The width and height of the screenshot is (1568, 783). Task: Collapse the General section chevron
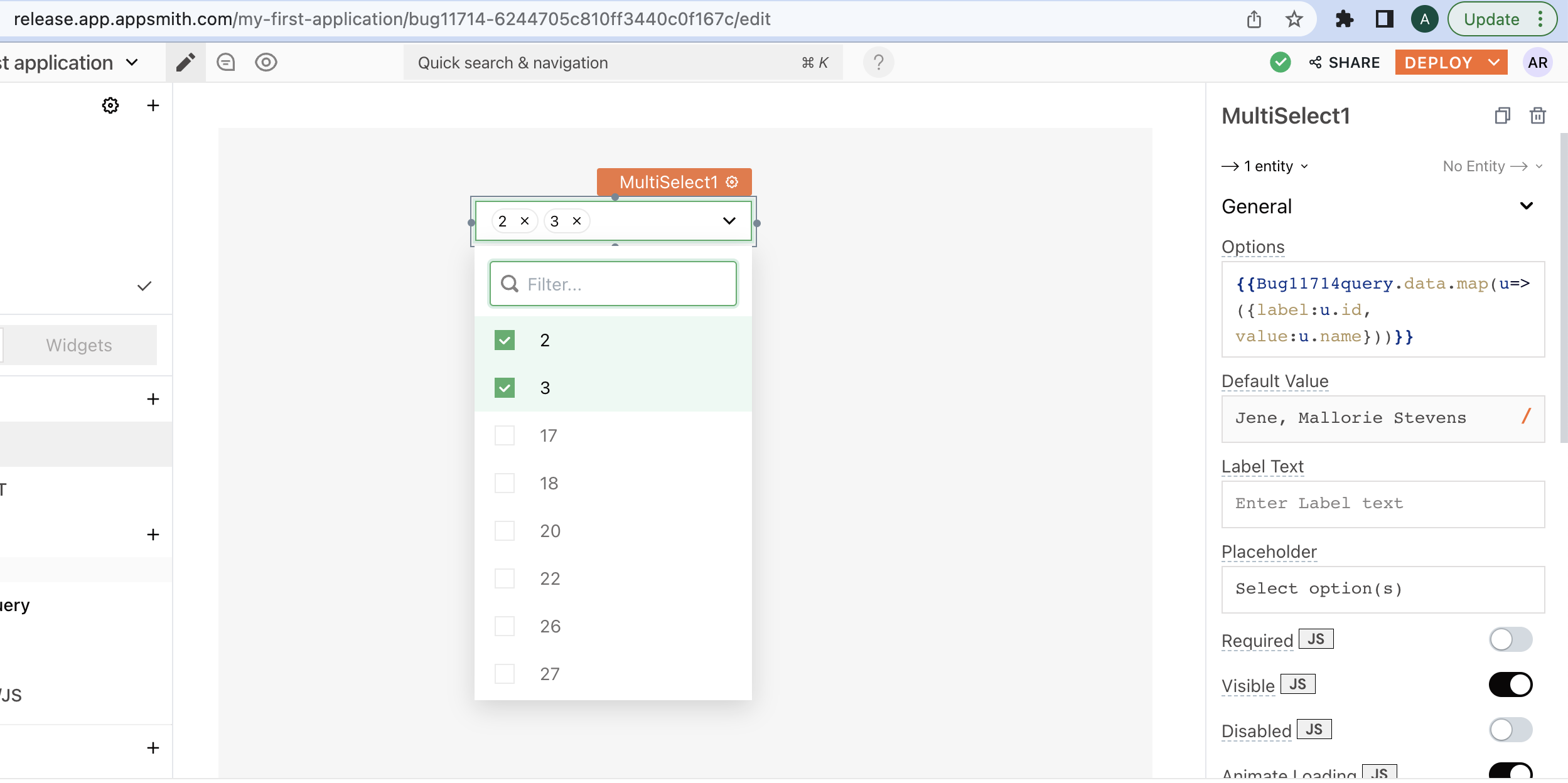click(1527, 206)
